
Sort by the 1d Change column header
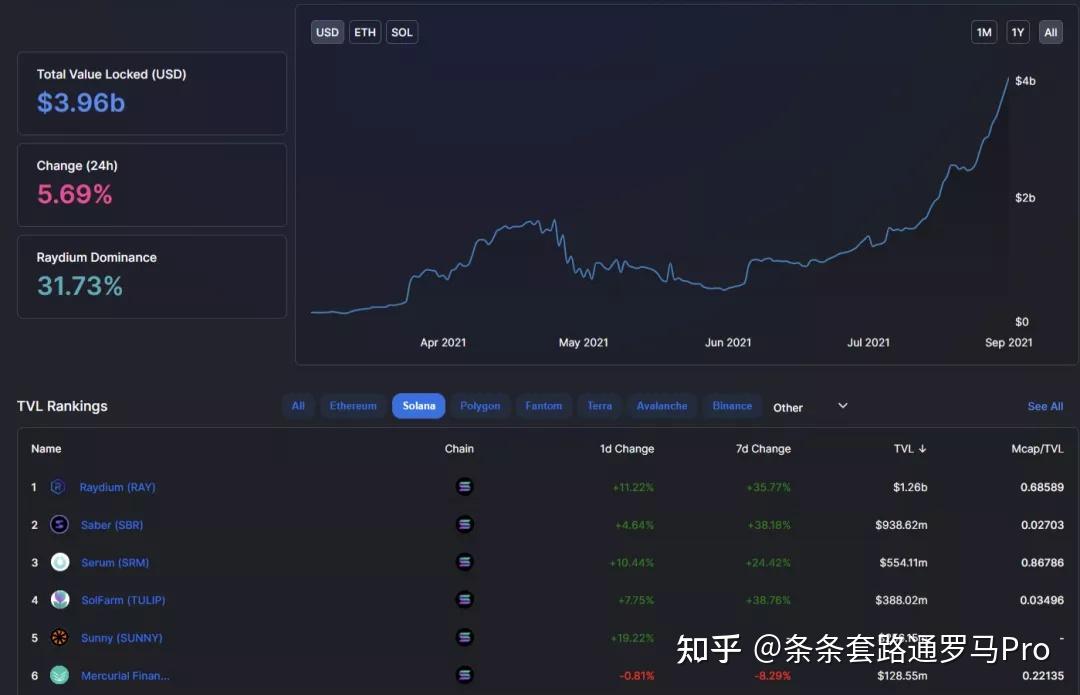click(627, 449)
